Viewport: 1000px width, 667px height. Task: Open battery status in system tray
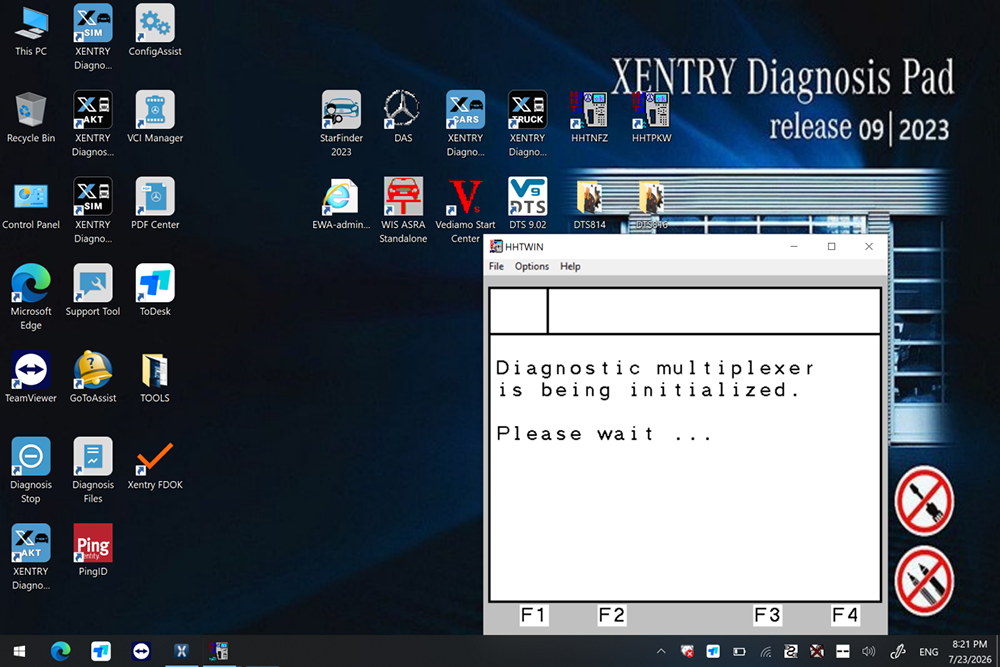point(739,651)
